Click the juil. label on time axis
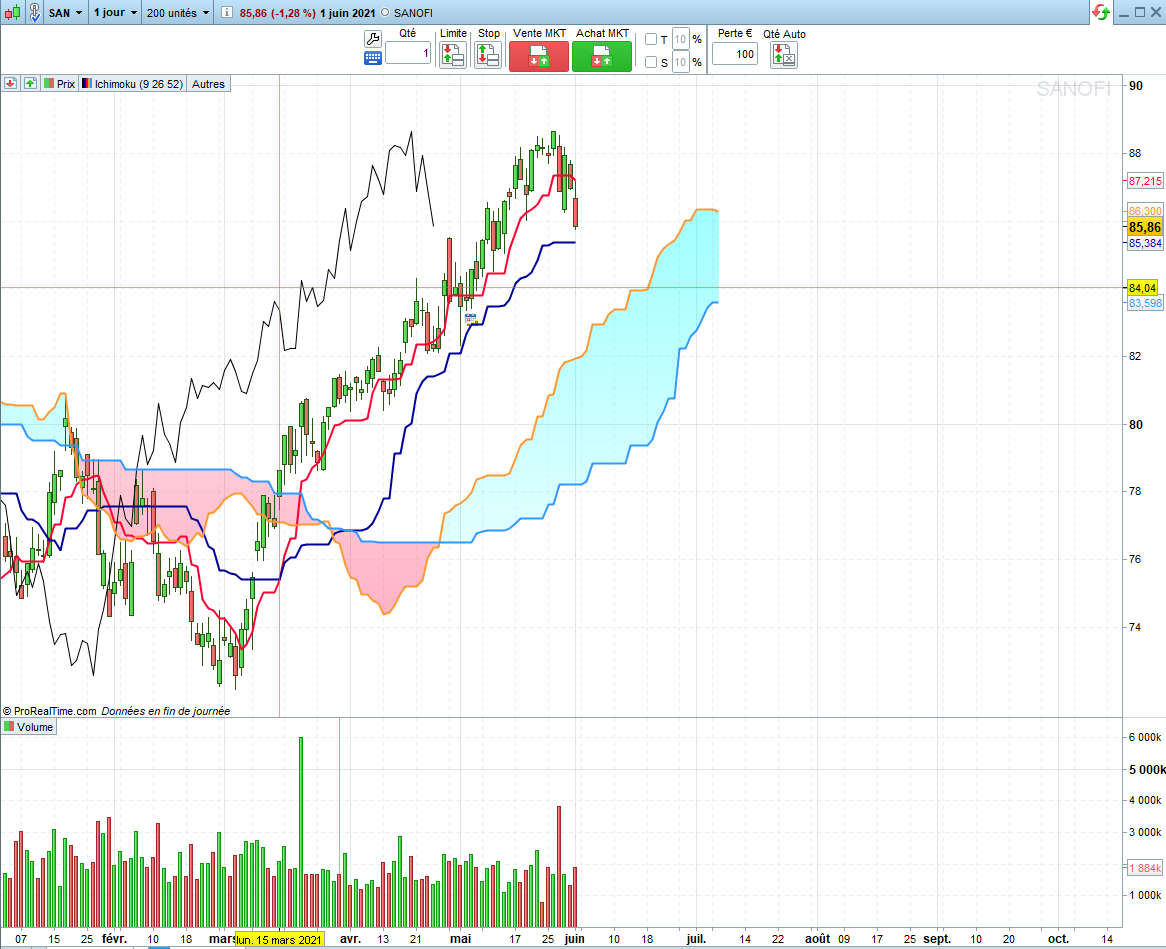 (x=696, y=939)
